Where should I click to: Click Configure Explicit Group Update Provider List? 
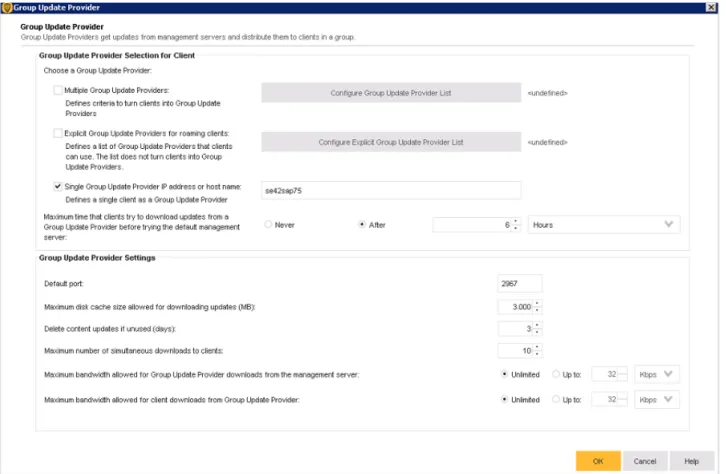click(x=391, y=142)
